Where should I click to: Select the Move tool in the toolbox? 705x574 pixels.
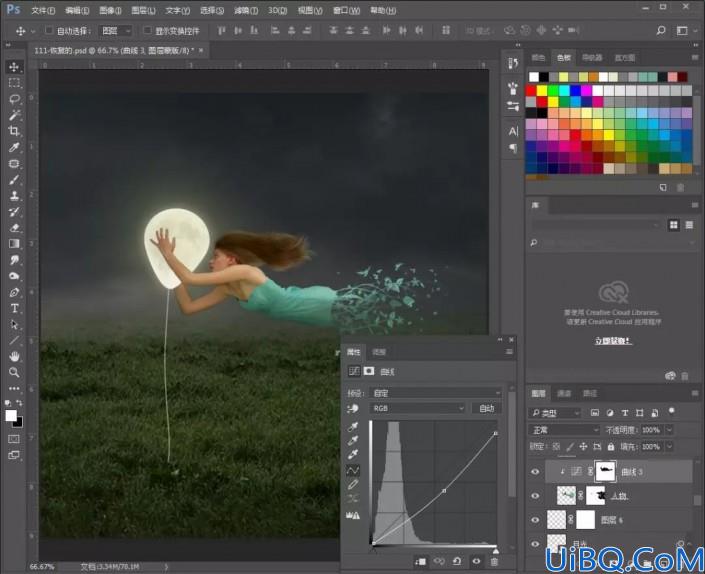coord(14,67)
